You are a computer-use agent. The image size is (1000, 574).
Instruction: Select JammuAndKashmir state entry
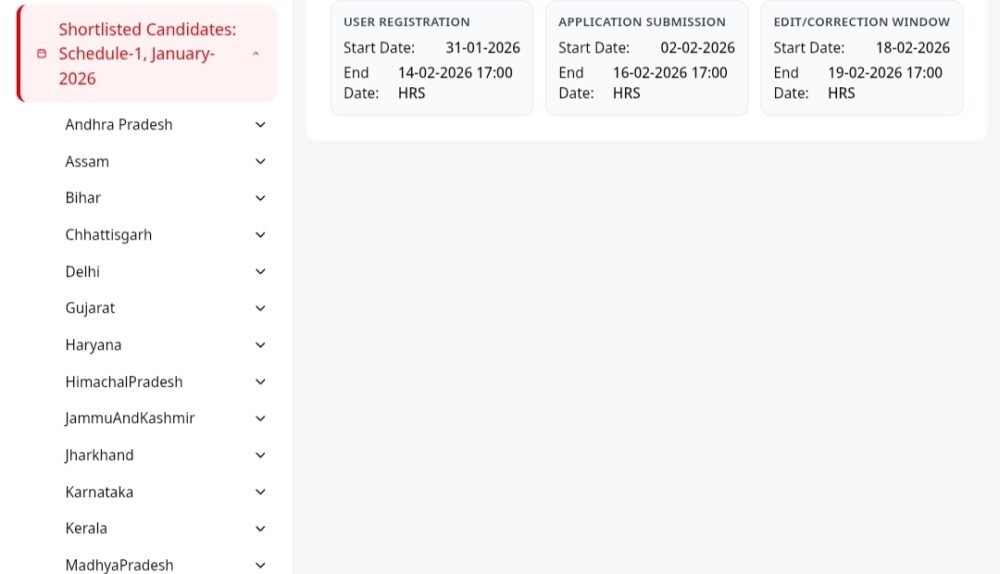click(129, 418)
